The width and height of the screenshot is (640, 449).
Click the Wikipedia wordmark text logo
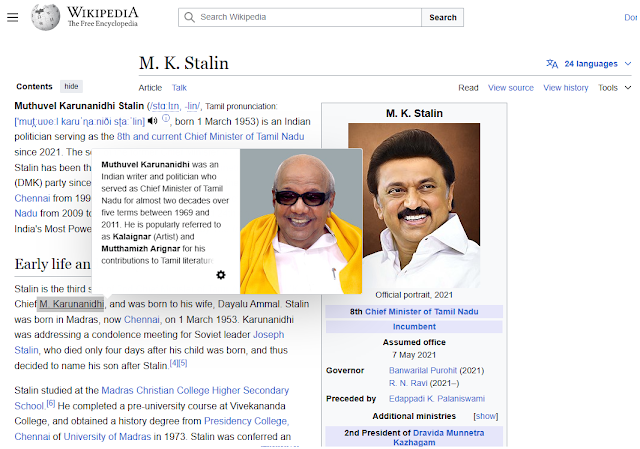click(x=103, y=17)
